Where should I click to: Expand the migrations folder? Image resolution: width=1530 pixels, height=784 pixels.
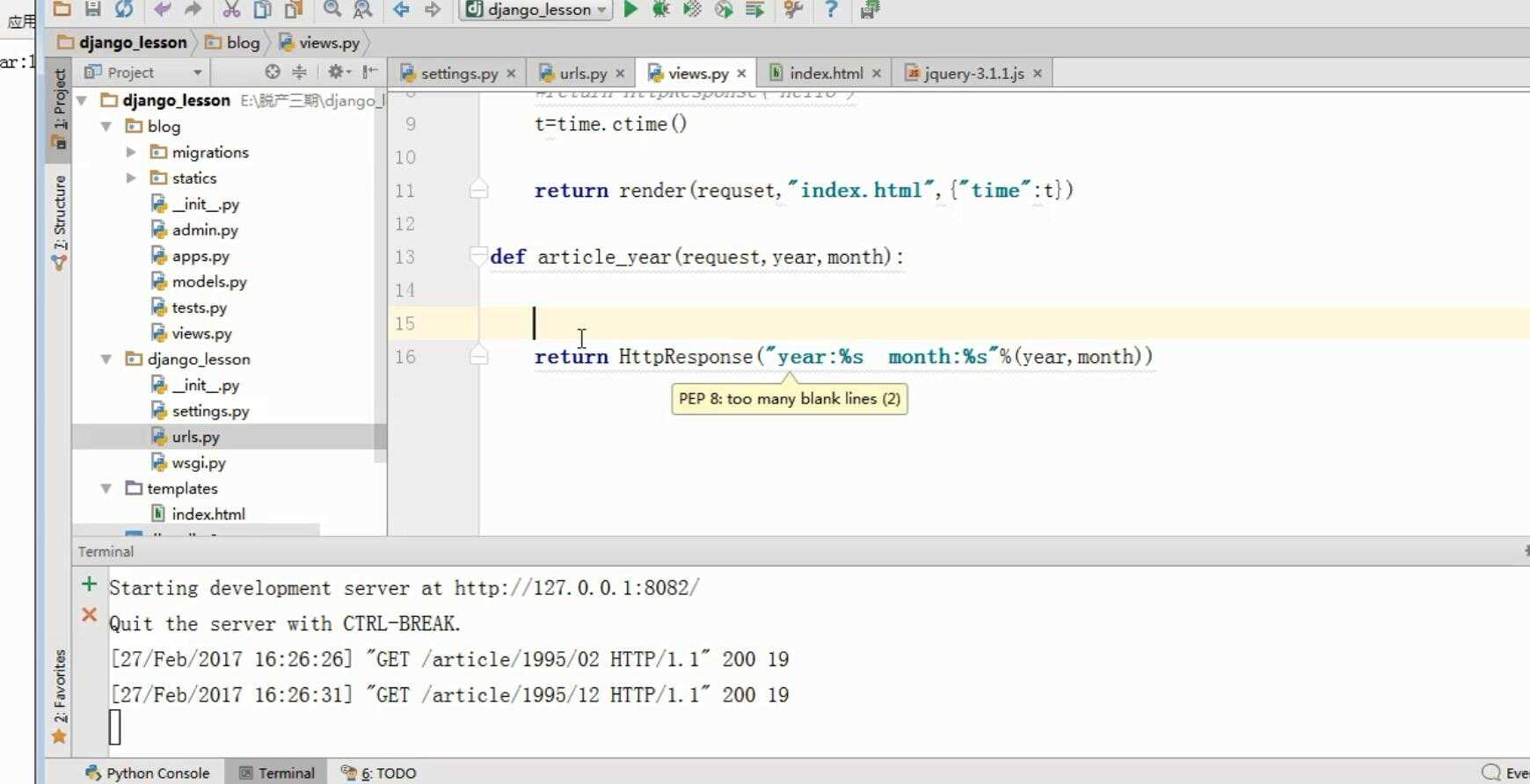[131, 152]
